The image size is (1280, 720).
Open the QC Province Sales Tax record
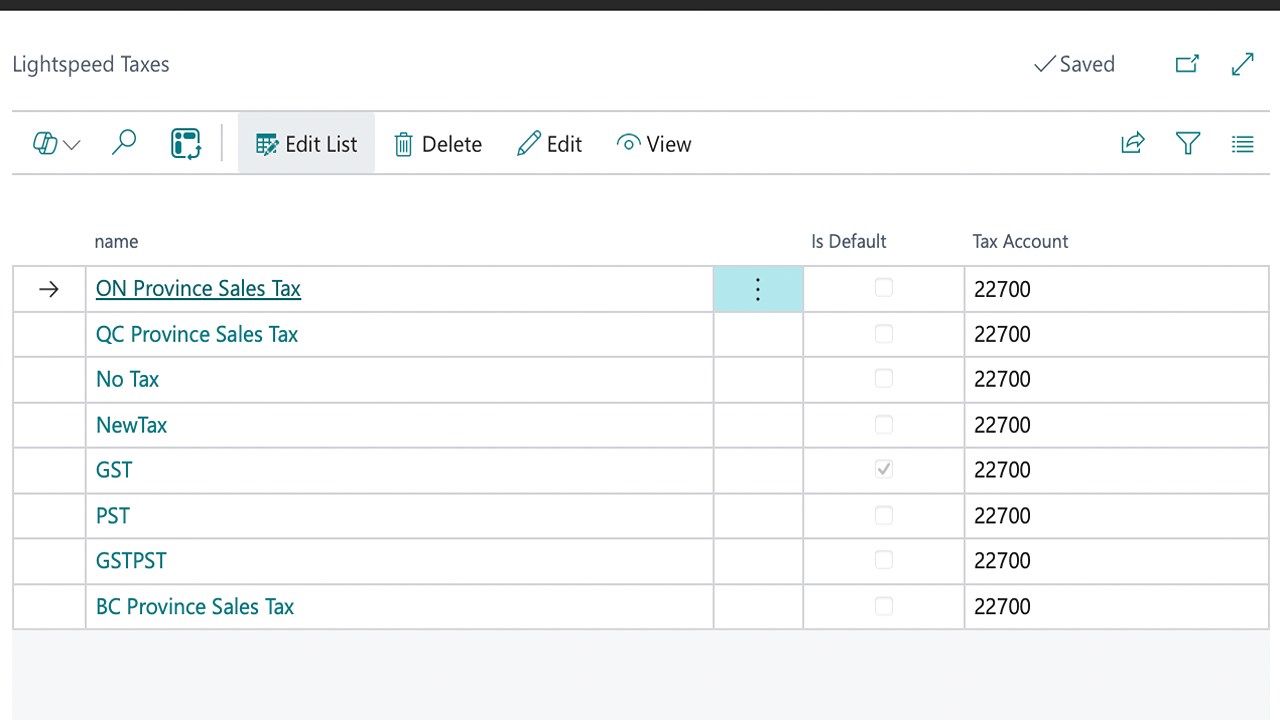point(197,334)
